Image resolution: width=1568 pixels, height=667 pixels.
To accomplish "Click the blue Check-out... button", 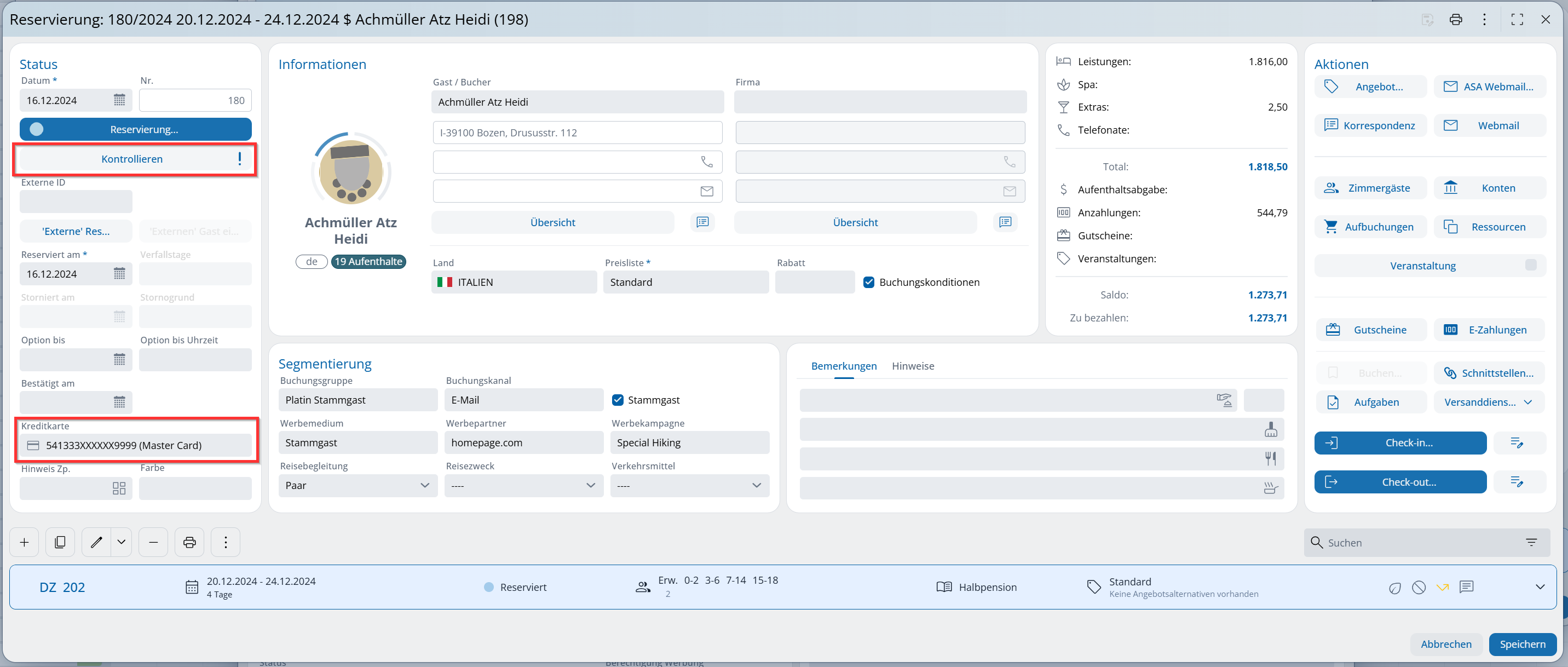I will point(1400,482).
